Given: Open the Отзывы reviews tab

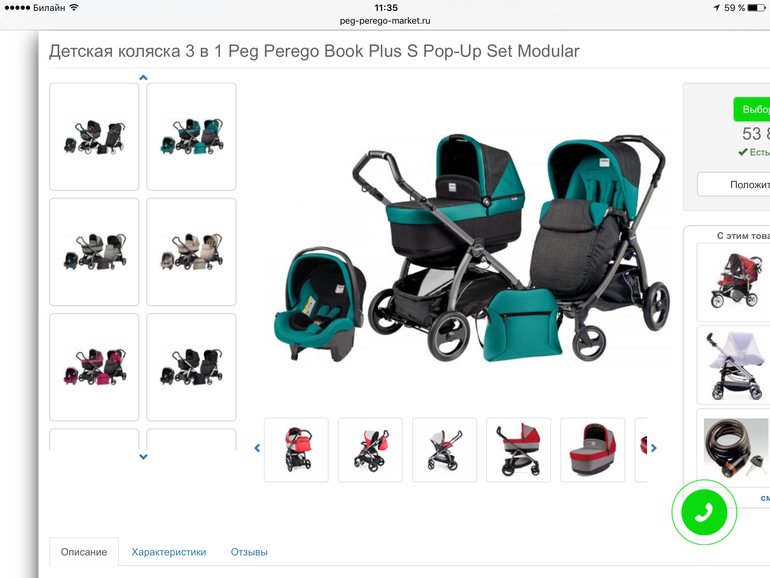Looking at the screenshot, I should 249,552.
